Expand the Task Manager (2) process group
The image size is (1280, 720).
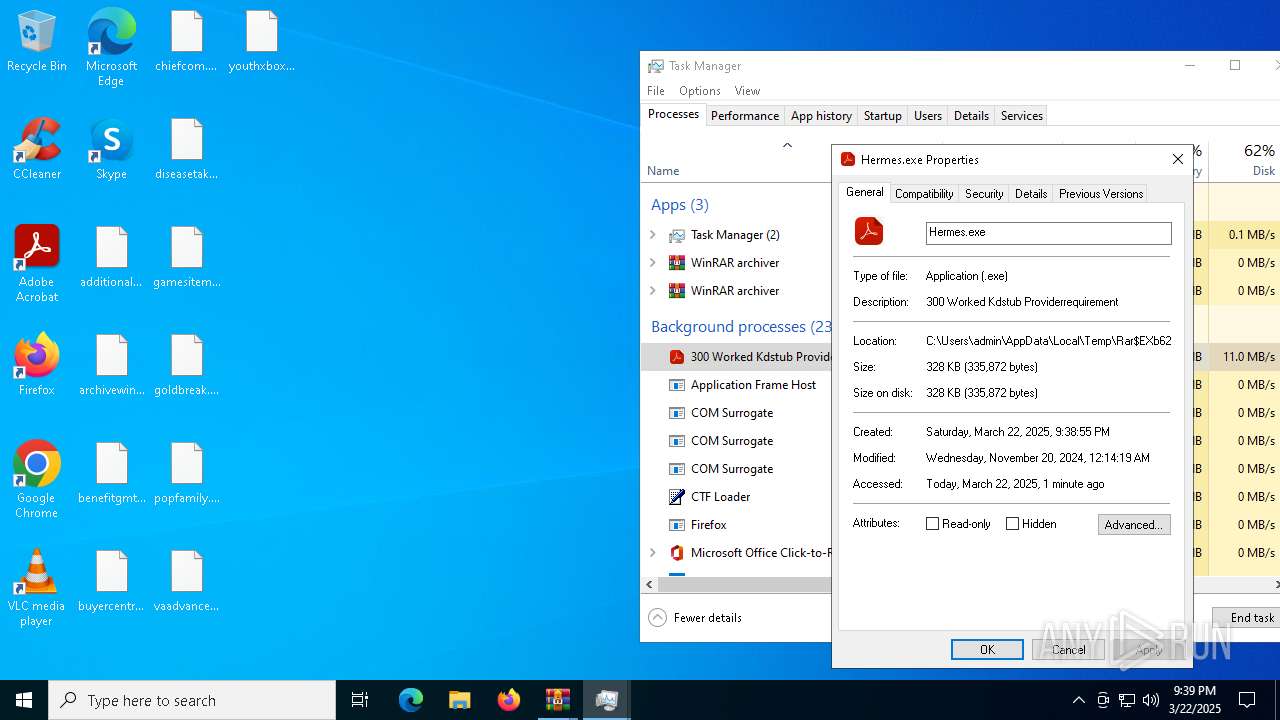(653, 235)
